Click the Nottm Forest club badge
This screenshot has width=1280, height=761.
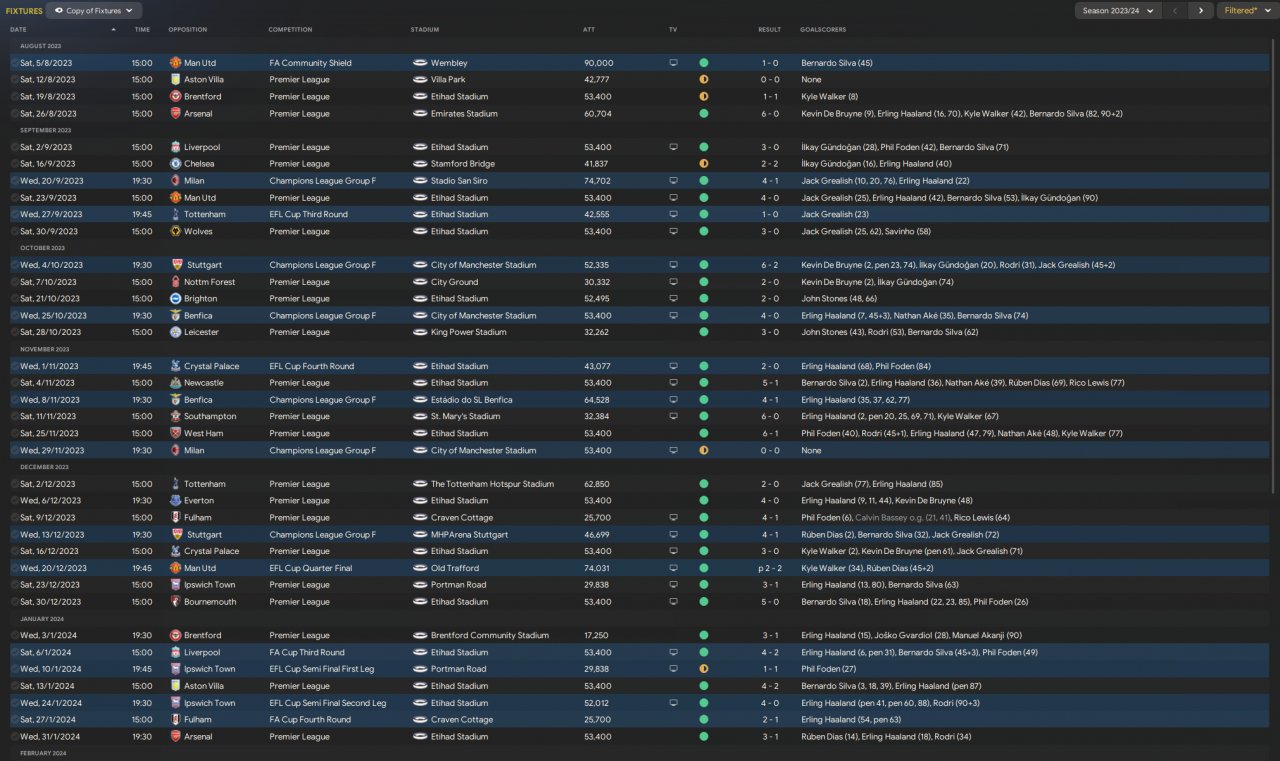pos(175,282)
